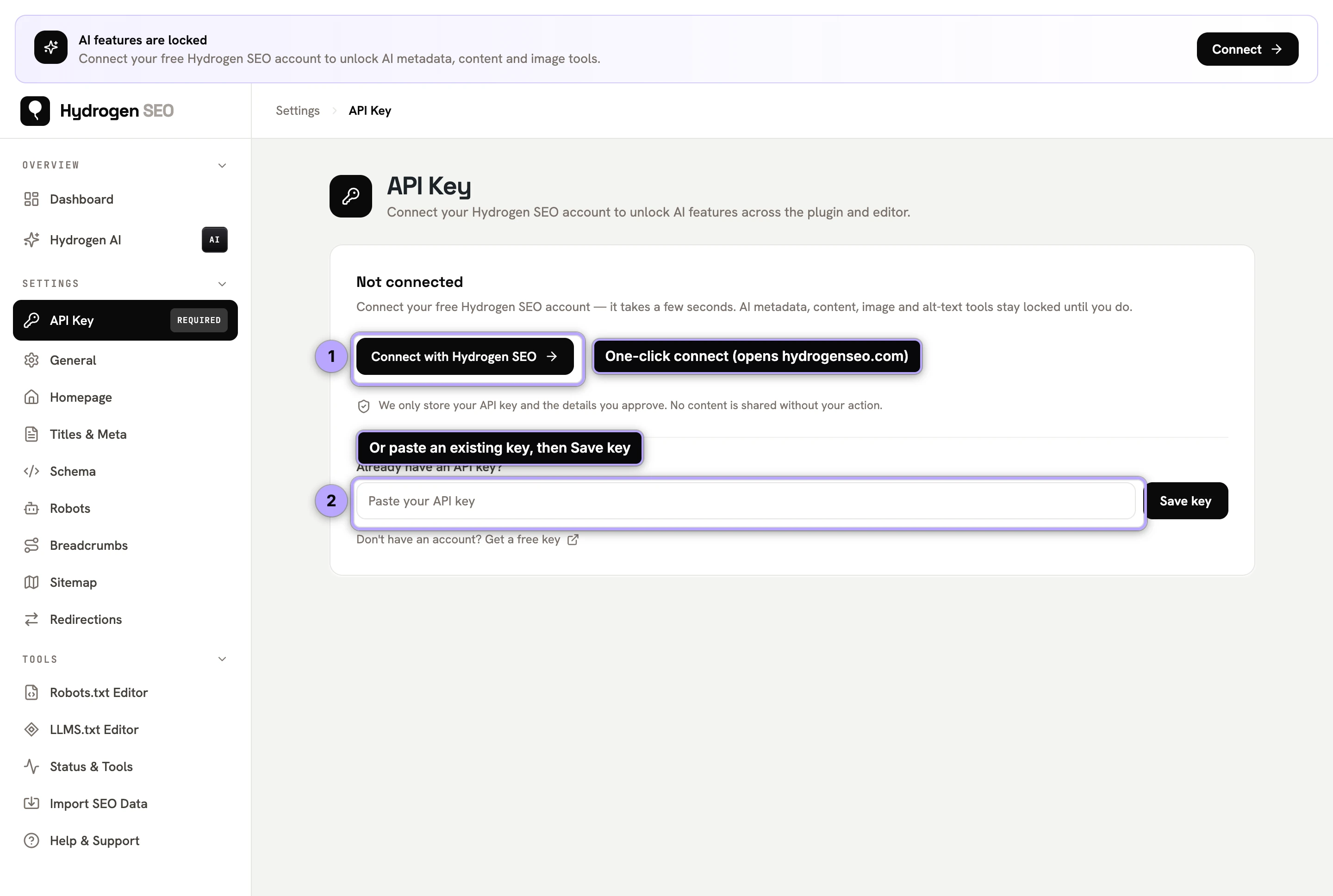Click the Sitemap map icon
This screenshot has height=896, width=1333.
[x=31, y=582]
